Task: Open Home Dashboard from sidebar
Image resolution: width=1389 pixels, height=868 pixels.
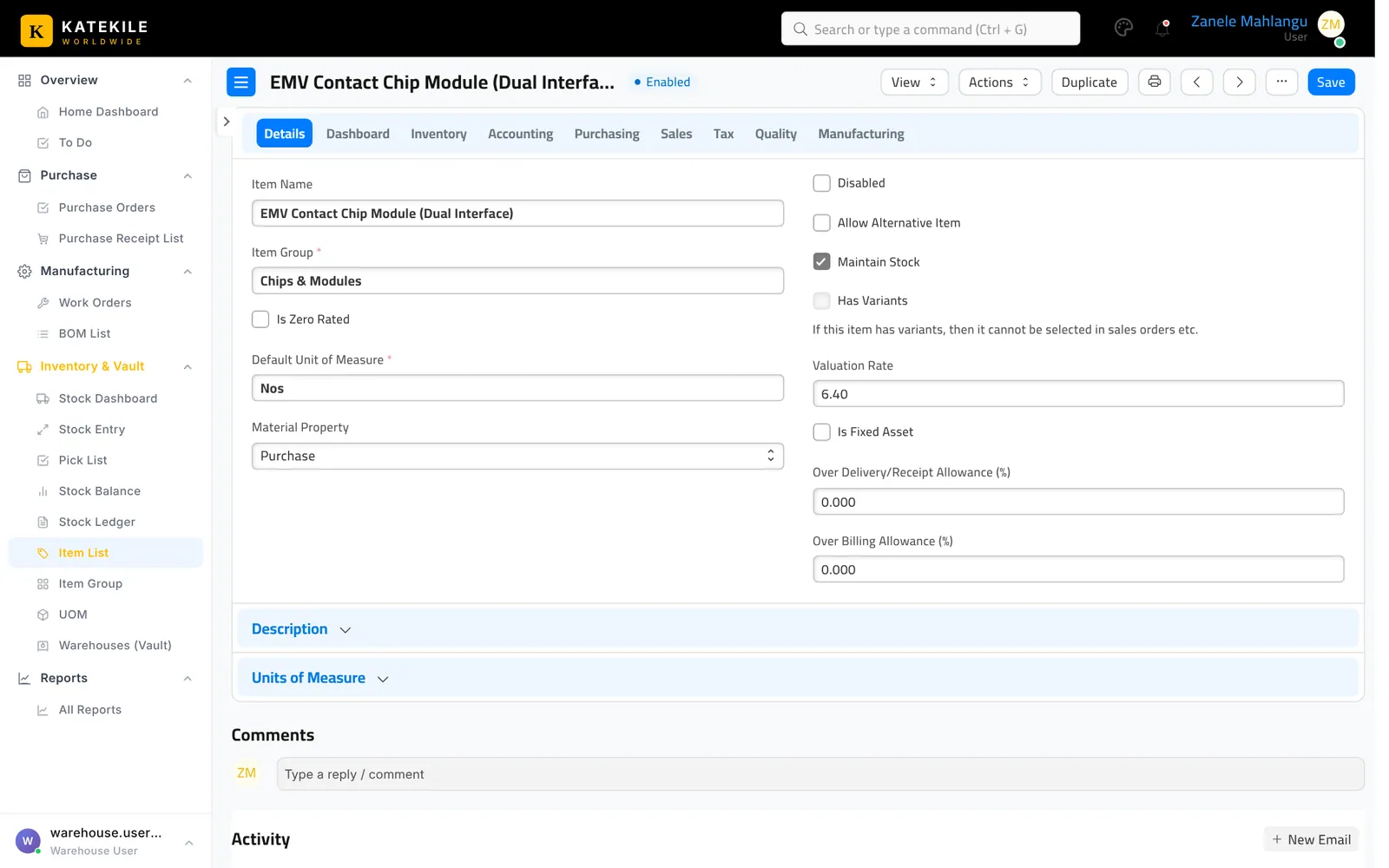Action: pyautogui.click(x=109, y=112)
